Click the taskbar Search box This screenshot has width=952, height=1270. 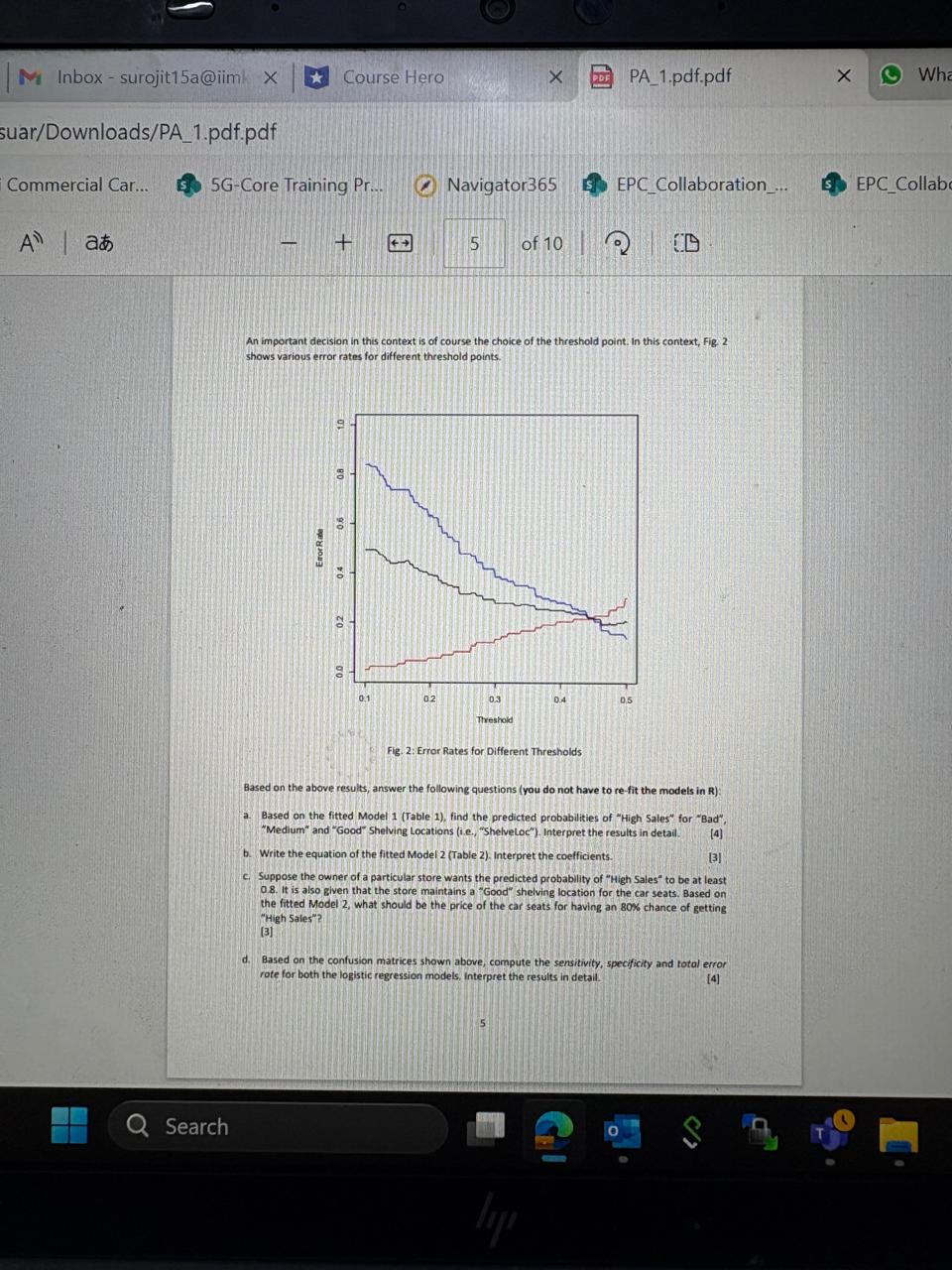(278, 1127)
